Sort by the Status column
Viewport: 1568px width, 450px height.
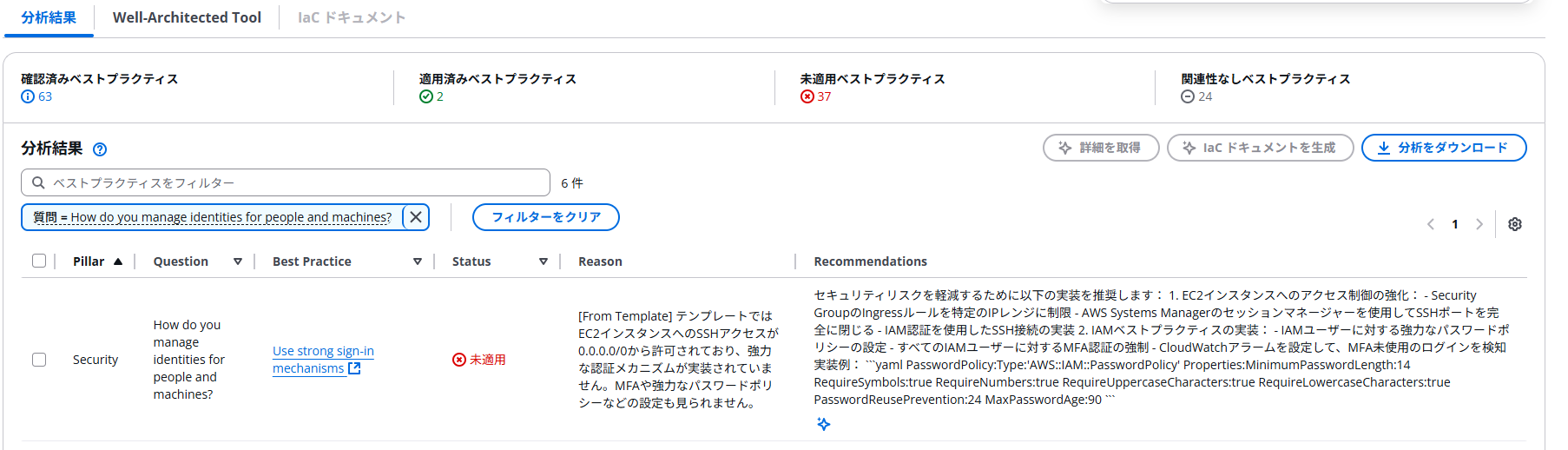pyautogui.click(x=499, y=261)
